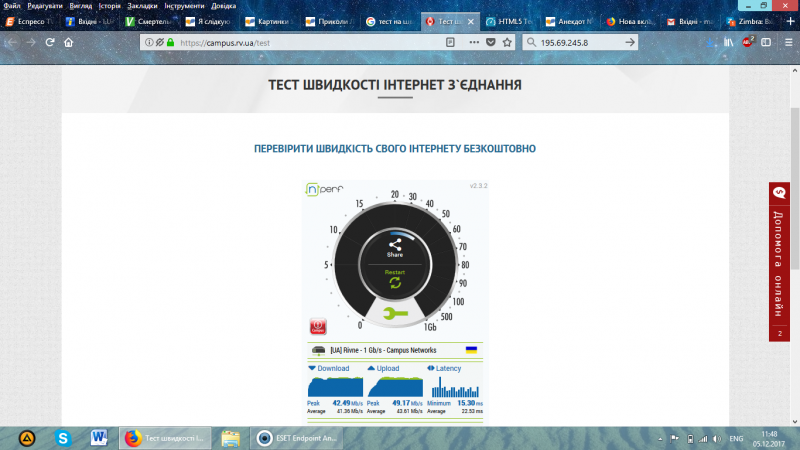Open Skype from the taskbar

pos(64,438)
